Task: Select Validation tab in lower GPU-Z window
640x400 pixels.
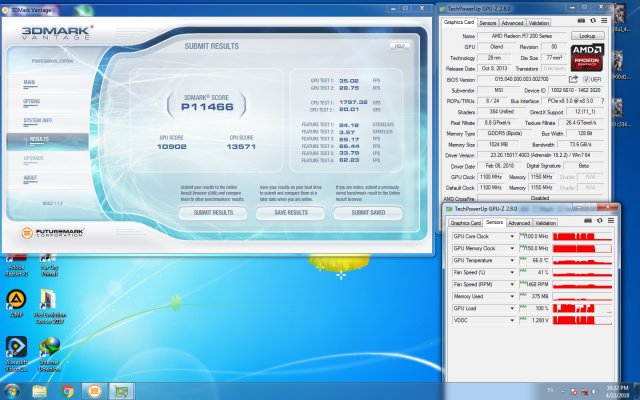Action: point(546,223)
